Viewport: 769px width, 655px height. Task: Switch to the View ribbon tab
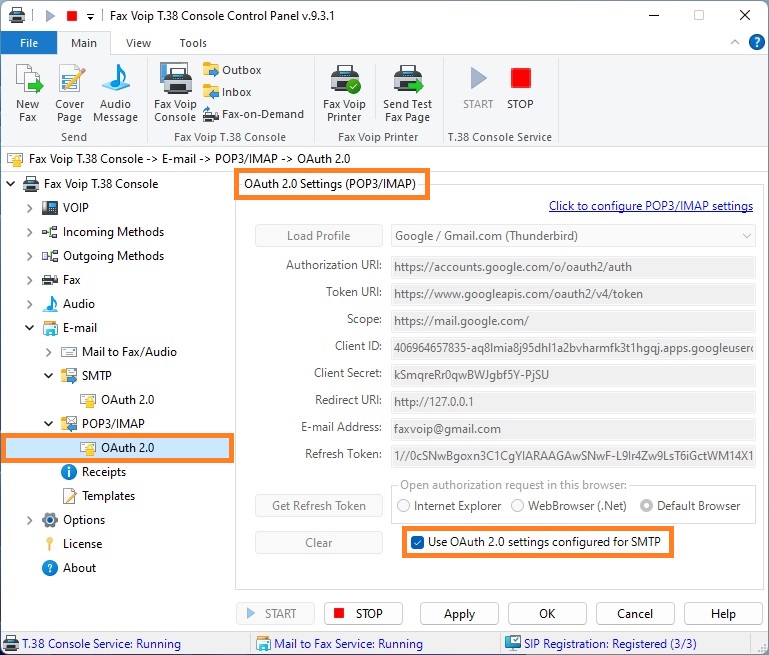tap(138, 43)
